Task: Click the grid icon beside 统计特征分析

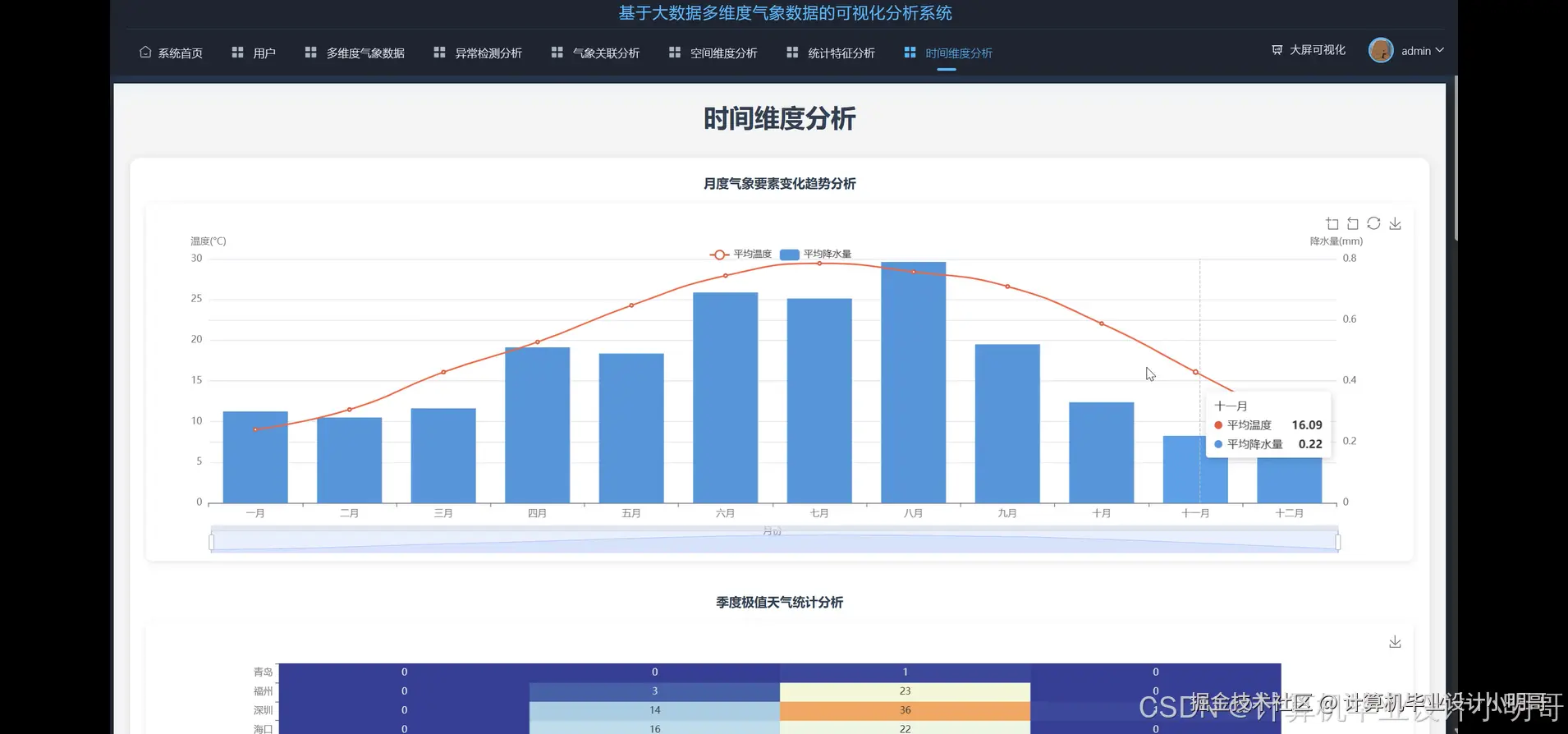Action: click(792, 52)
